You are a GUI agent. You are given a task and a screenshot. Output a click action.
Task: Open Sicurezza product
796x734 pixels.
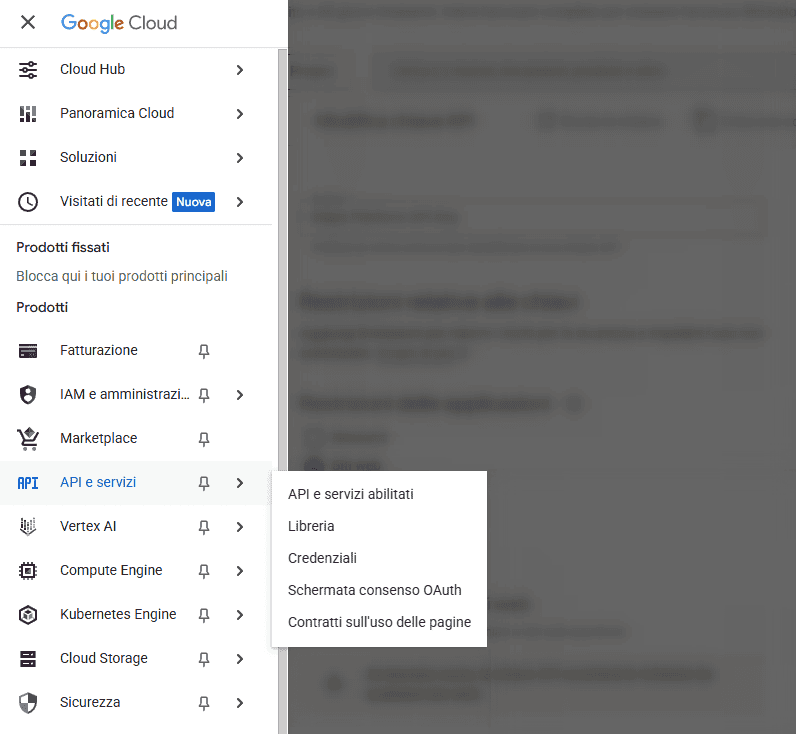click(x=136, y=703)
